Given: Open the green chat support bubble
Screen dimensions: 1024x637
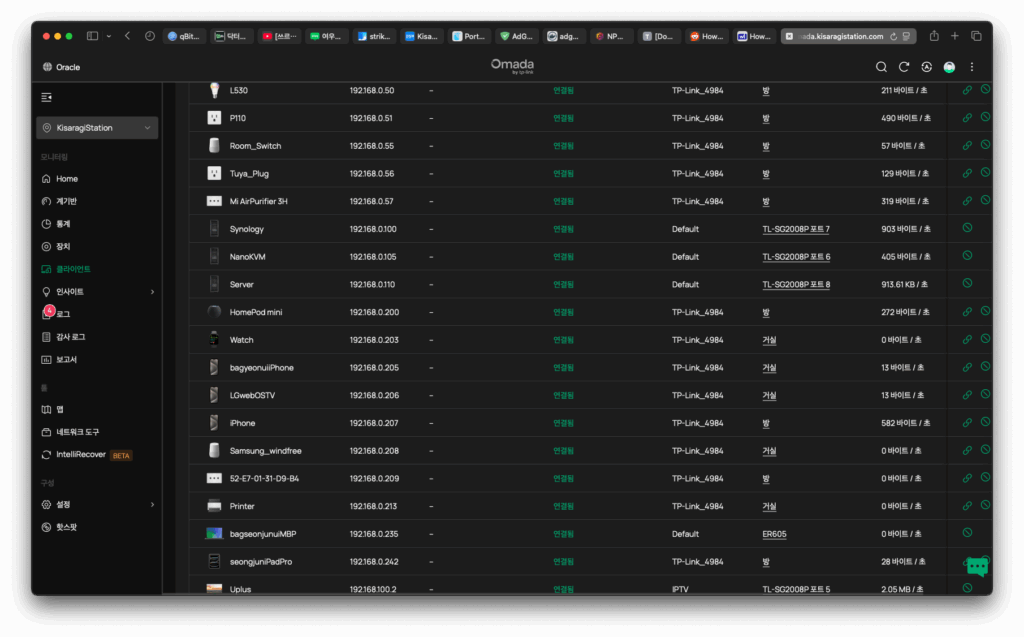Looking at the screenshot, I should pyautogui.click(x=977, y=566).
